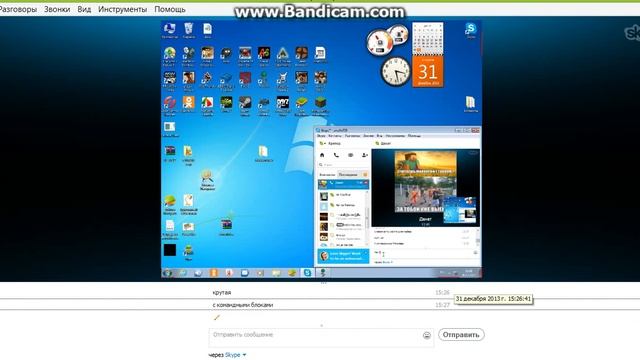
Task: Select the message с командными блоками
Action: (x=242, y=305)
